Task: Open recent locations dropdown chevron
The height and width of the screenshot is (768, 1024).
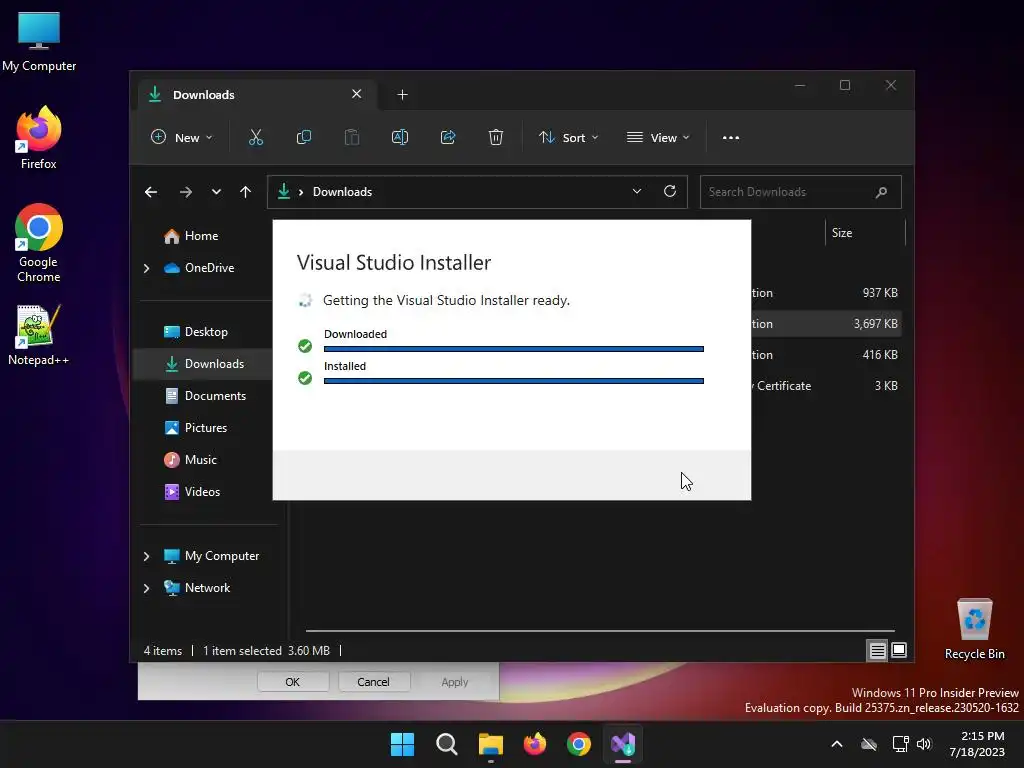Action: pyautogui.click(x=216, y=192)
